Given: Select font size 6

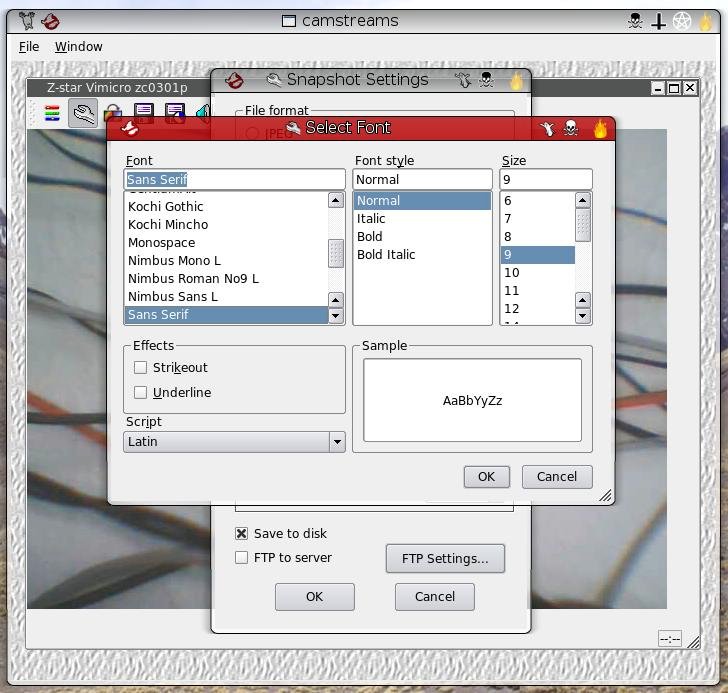Looking at the screenshot, I should coord(538,201).
